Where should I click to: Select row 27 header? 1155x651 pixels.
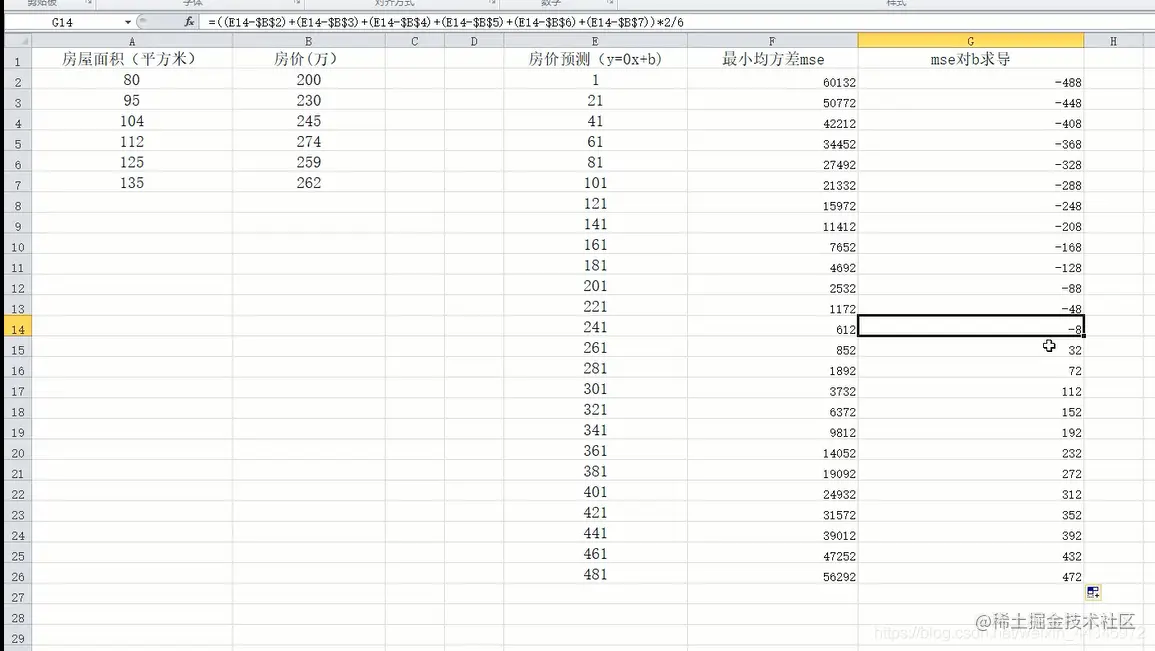tap(18, 597)
